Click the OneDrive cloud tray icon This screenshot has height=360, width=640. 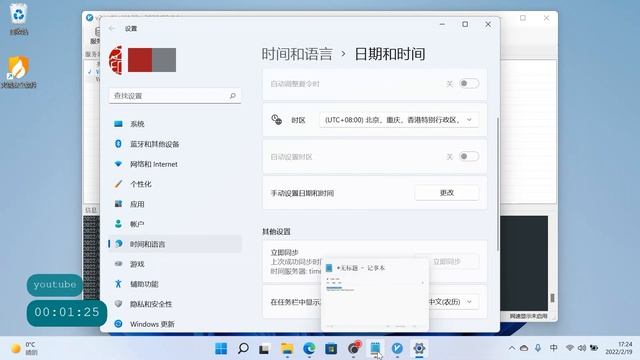tap(524, 348)
